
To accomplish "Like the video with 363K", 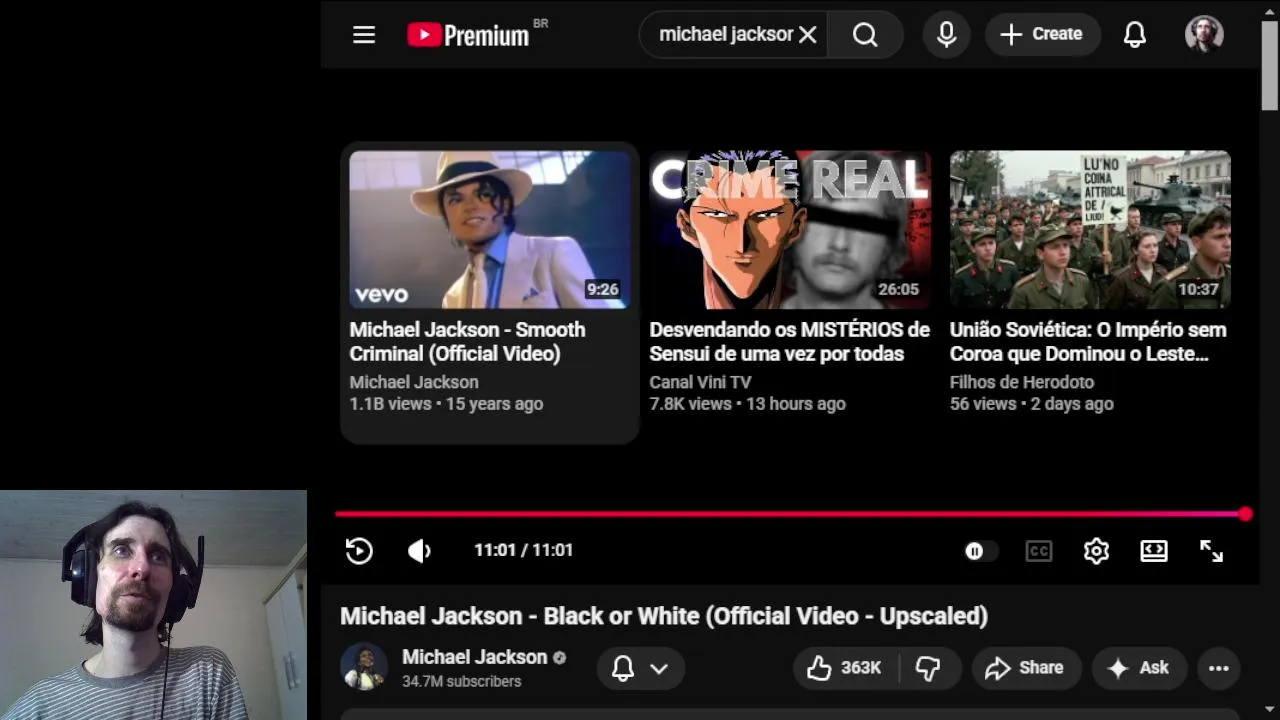I will click(x=845, y=668).
